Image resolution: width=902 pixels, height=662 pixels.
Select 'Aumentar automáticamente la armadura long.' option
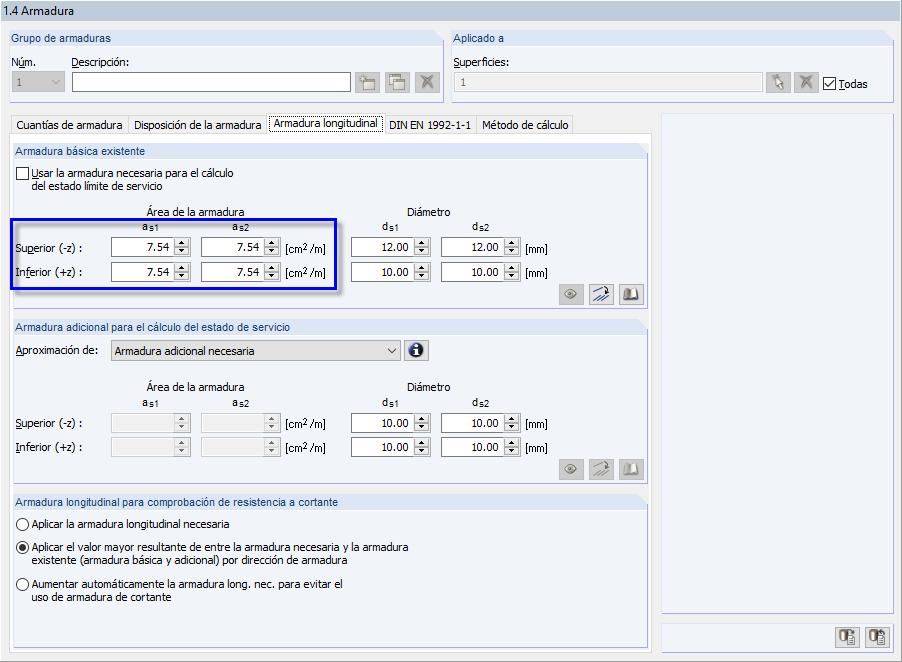22,584
